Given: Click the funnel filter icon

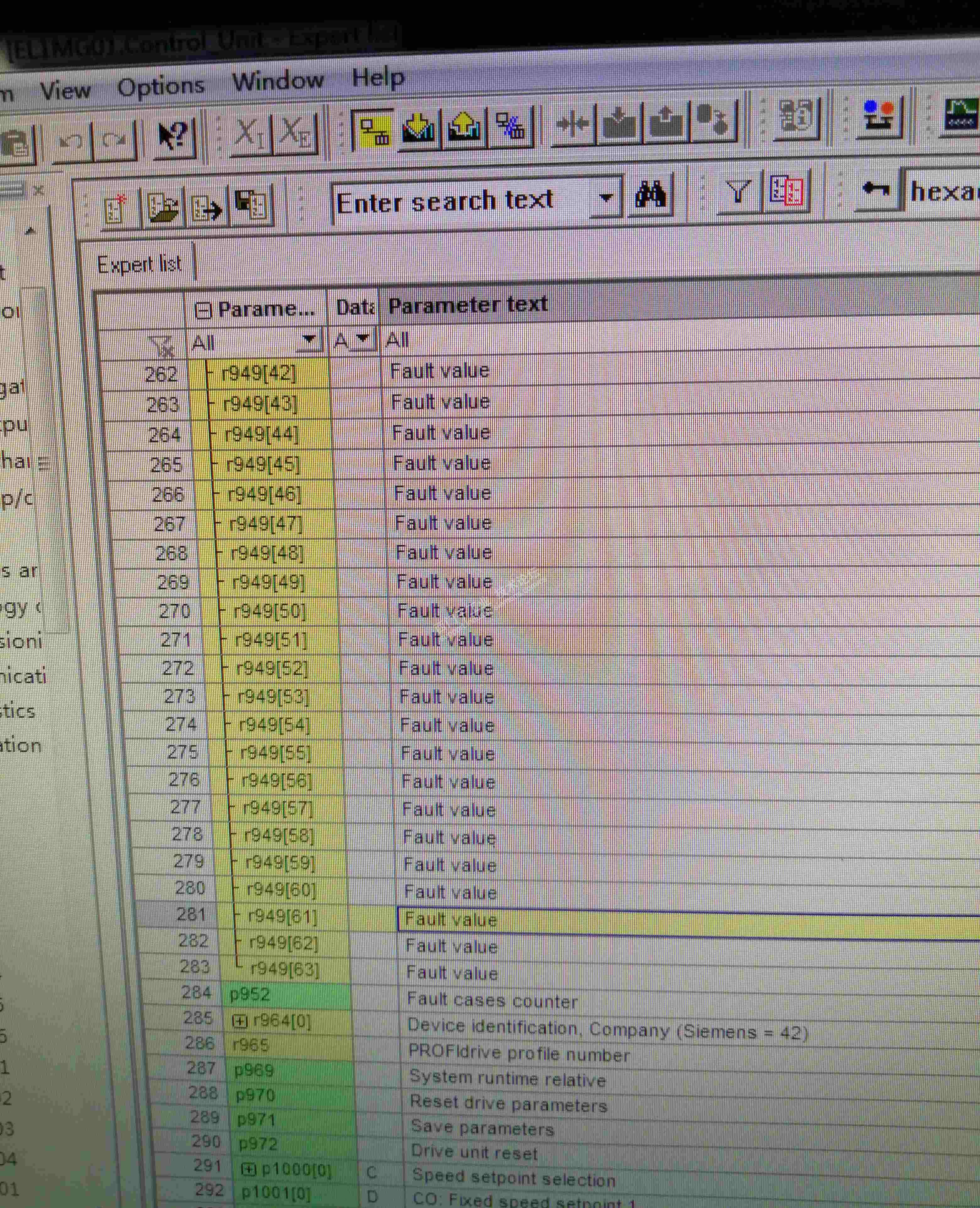Looking at the screenshot, I should pyautogui.click(x=738, y=192).
